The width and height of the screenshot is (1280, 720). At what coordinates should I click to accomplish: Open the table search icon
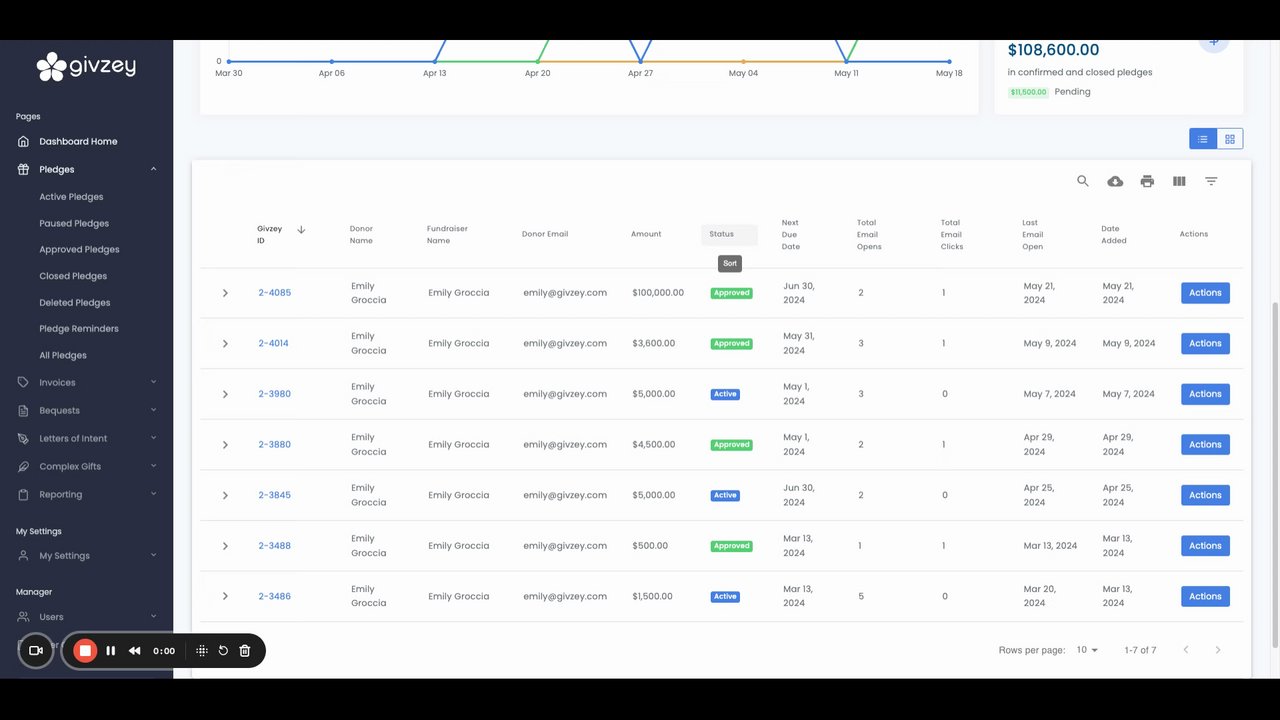[1083, 181]
